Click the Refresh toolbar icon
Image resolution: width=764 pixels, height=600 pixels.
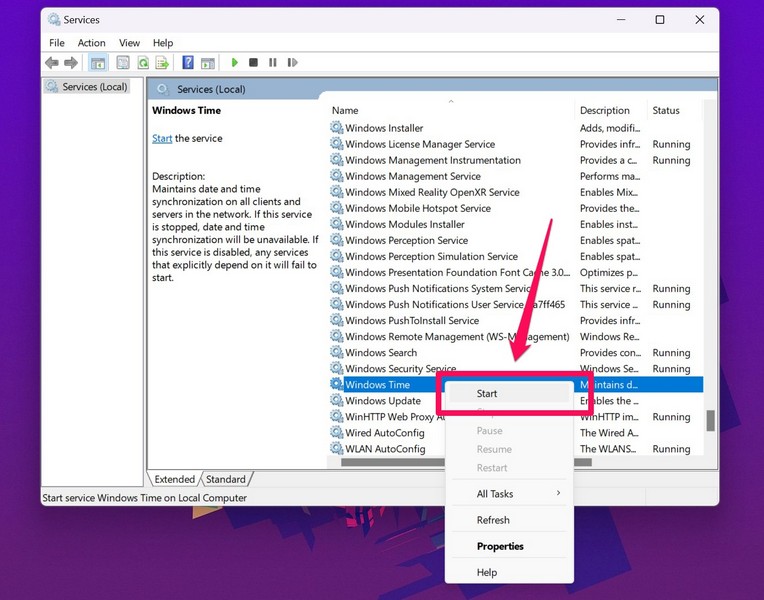point(143,63)
